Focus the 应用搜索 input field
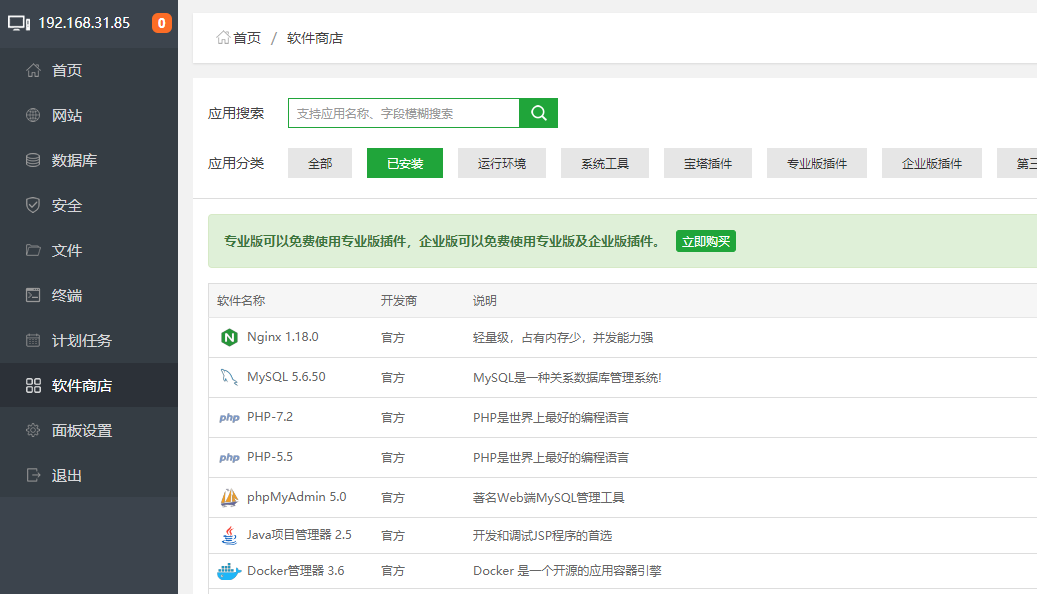Screen dimensions: 1037x594 click(x=404, y=113)
